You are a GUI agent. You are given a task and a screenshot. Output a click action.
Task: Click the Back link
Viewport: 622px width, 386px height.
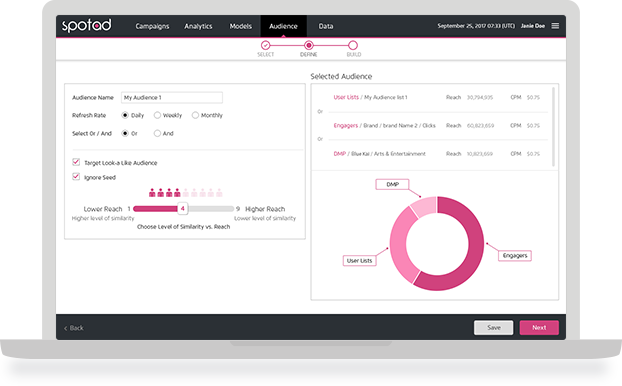pyautogui.click(x=74, y=328)
